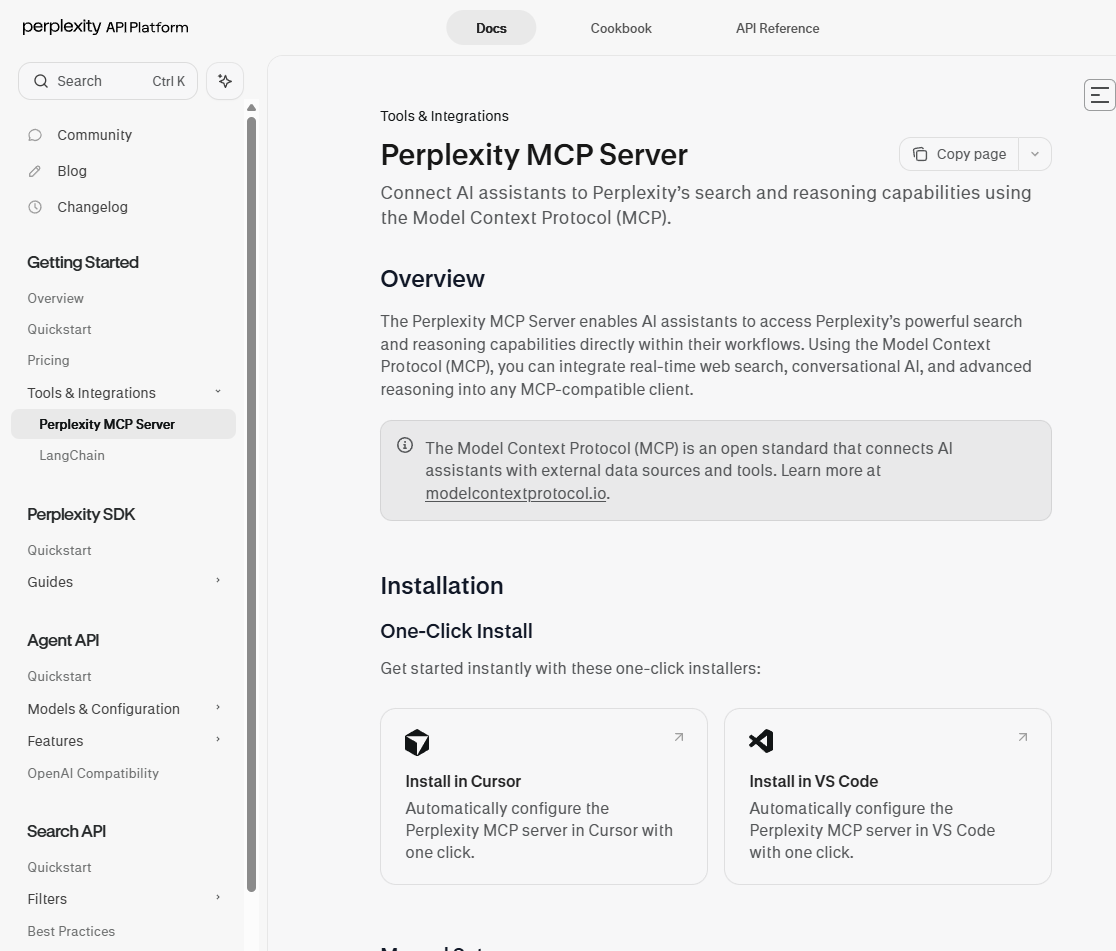Click the external link arrow on Install in VS Code

click(1022, 736)
